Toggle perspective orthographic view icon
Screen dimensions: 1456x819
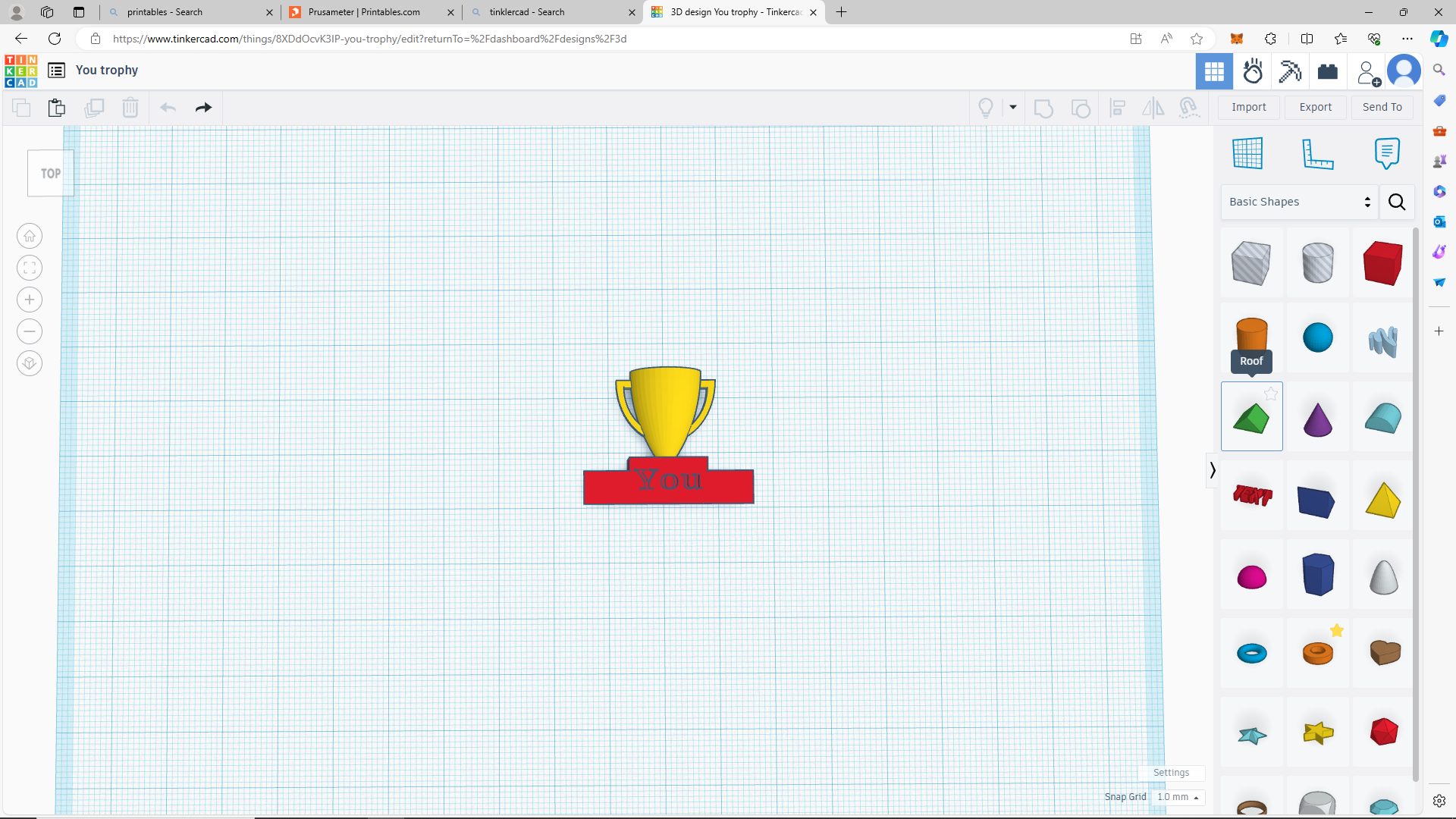(30, 363)
